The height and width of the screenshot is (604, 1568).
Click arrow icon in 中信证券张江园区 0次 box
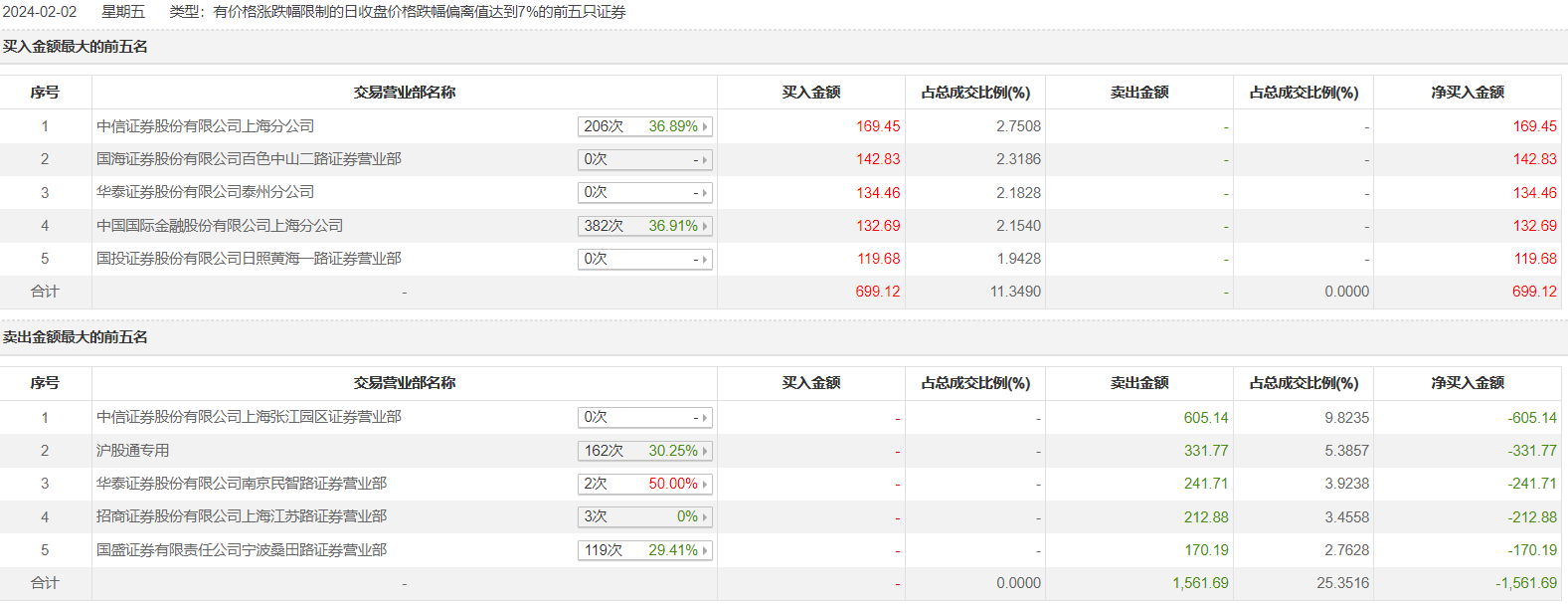705,418
